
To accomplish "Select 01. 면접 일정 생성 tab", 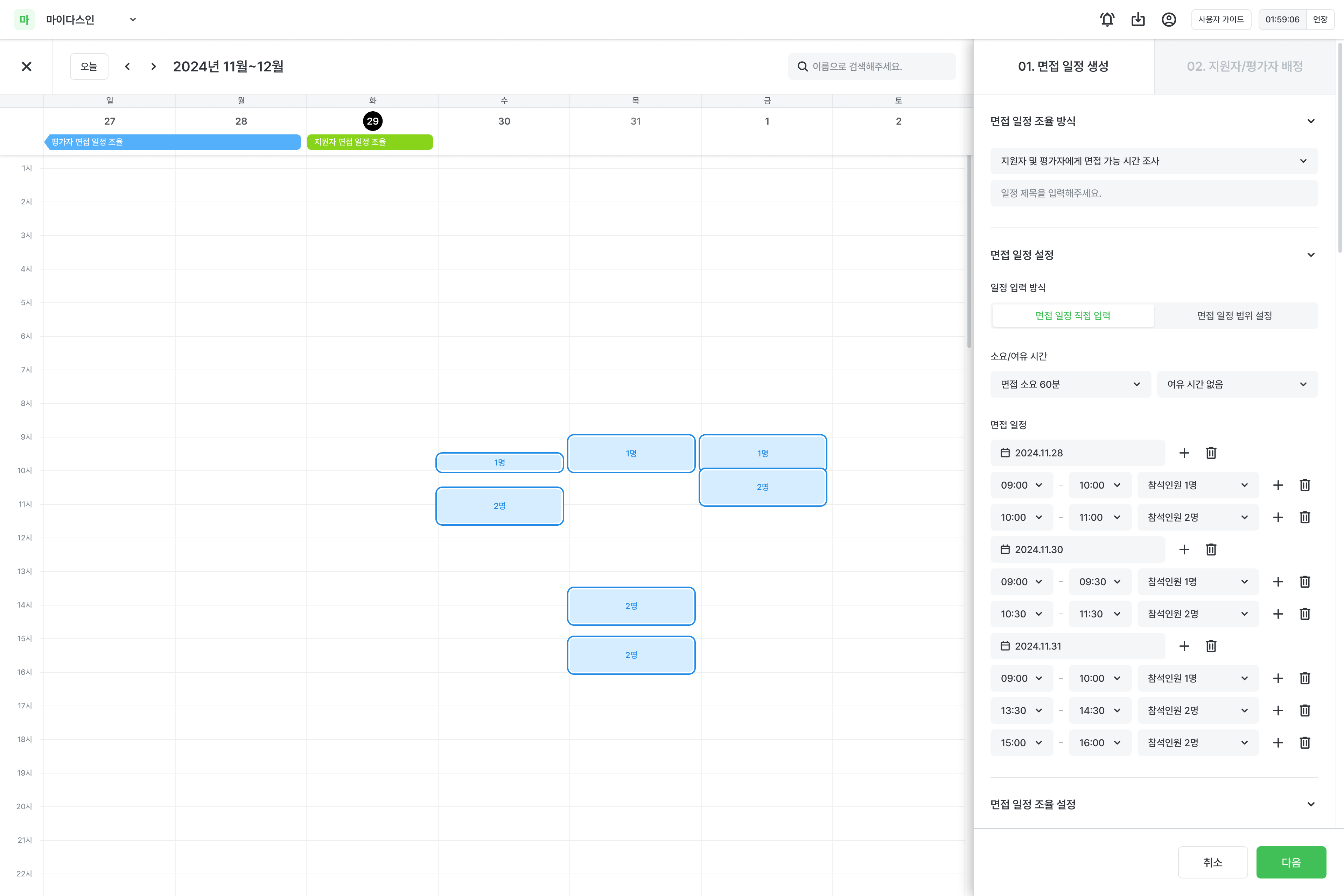I will pos(1063,66).
